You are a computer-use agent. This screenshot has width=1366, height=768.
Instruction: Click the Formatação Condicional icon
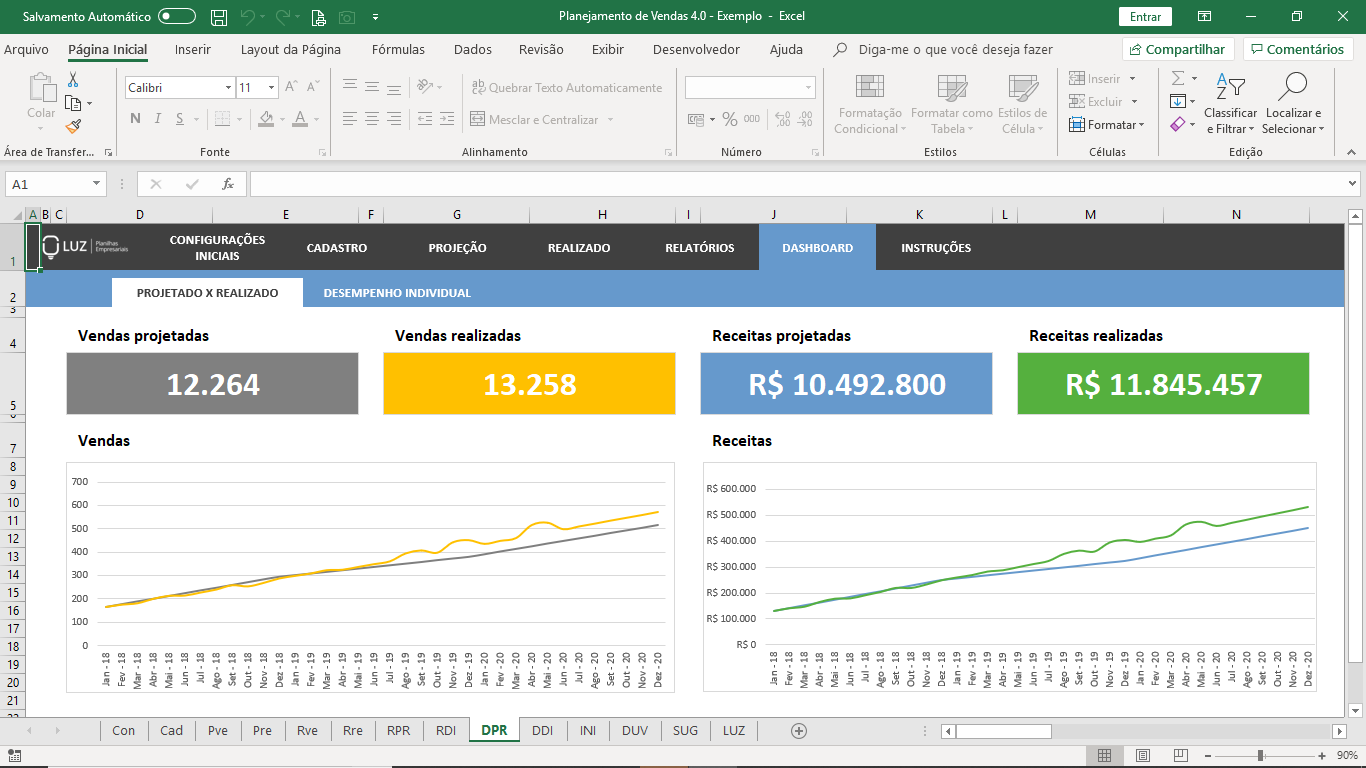click(x=869, y=87)
